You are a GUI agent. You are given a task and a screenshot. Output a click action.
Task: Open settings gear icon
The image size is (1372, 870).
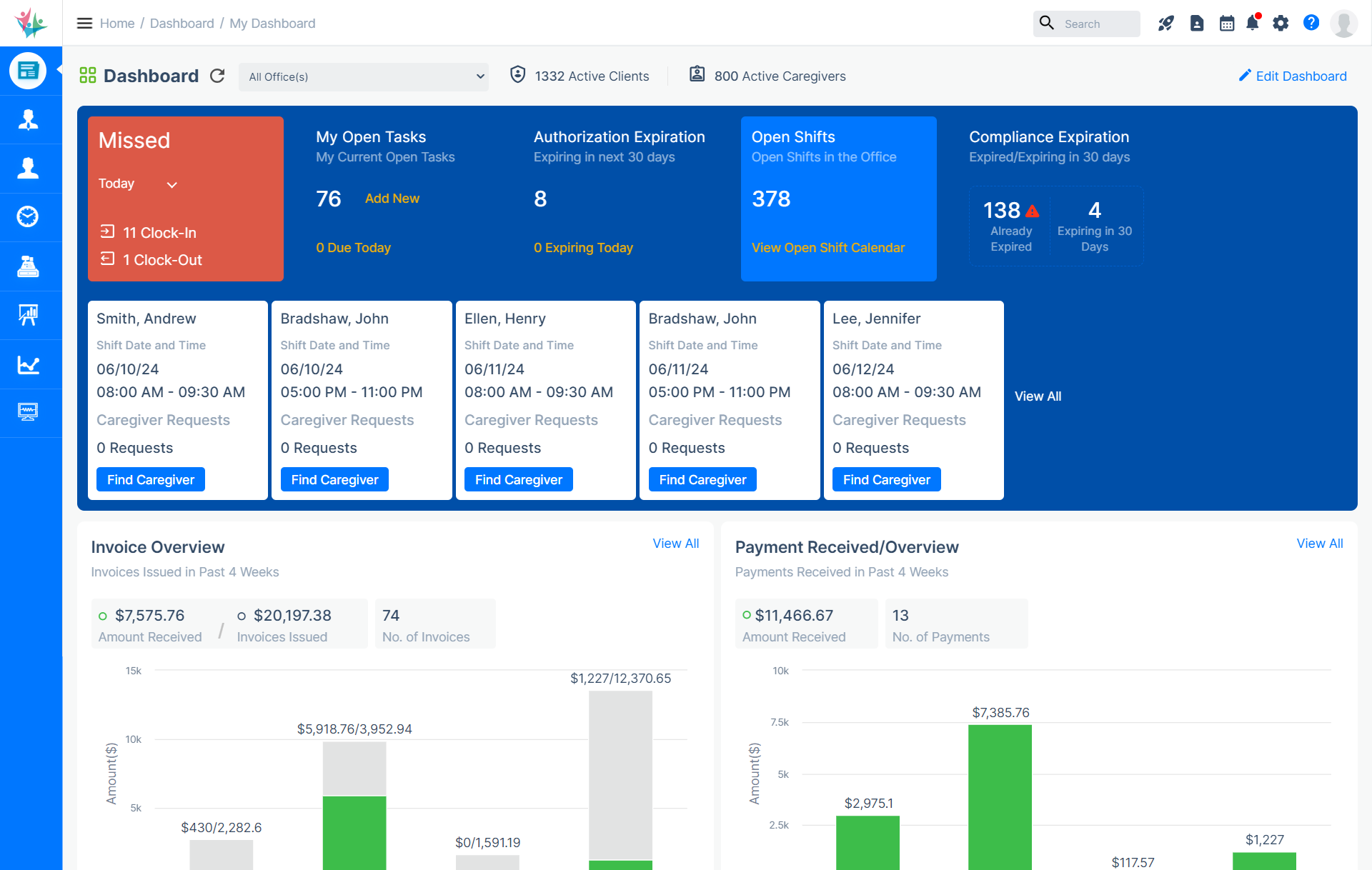click(1281, 24)
